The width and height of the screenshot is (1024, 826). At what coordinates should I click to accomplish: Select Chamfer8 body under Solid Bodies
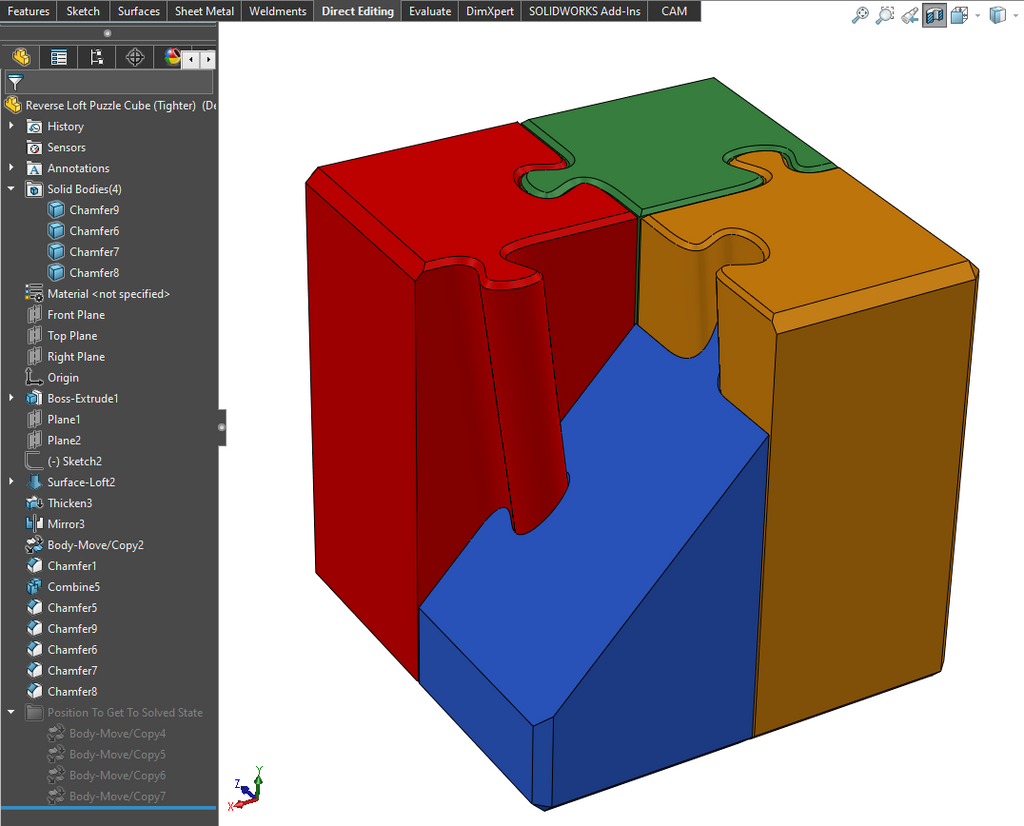[84, 272]
